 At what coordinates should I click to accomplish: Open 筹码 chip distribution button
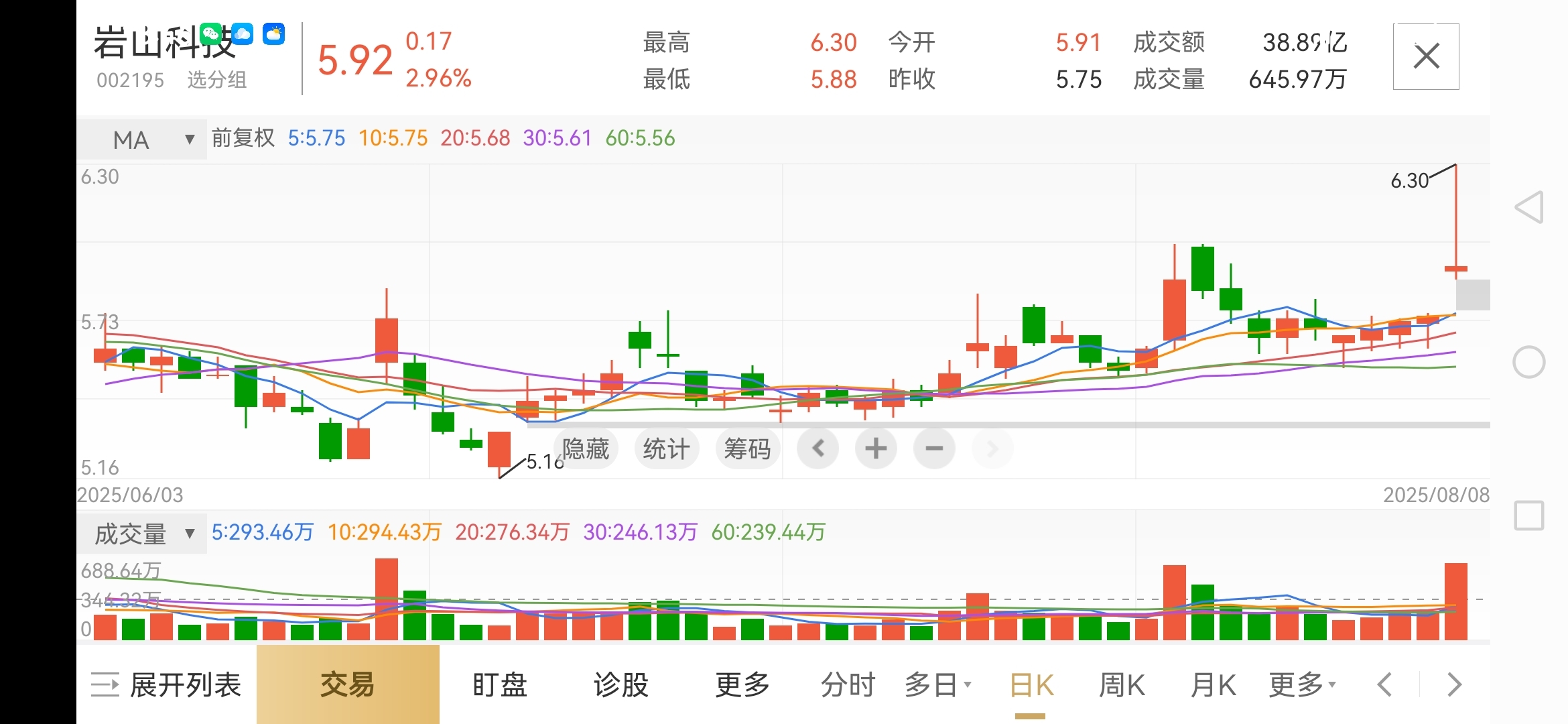[747, 448]
